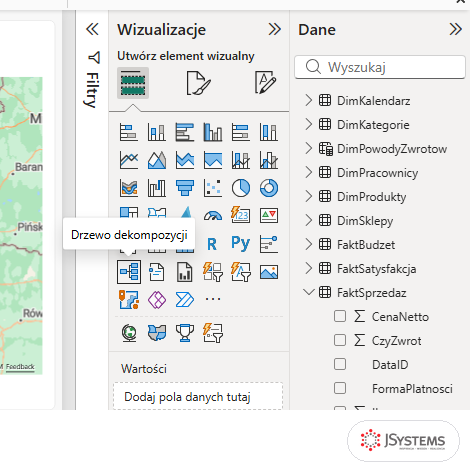
Task: Insert a stacked area chart visual
Action: (185, 160)
